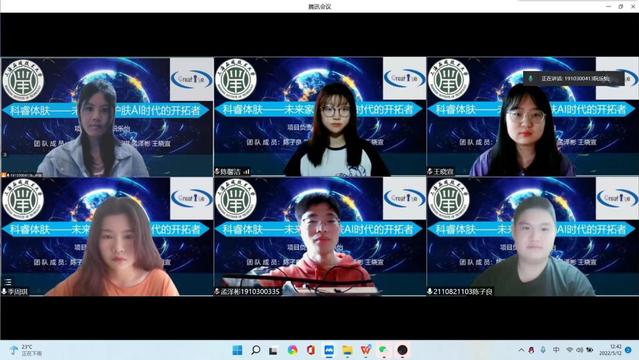Select the video tile with 2110821103 label
Screen dimensions: 639x360
[x=532, y=236]
